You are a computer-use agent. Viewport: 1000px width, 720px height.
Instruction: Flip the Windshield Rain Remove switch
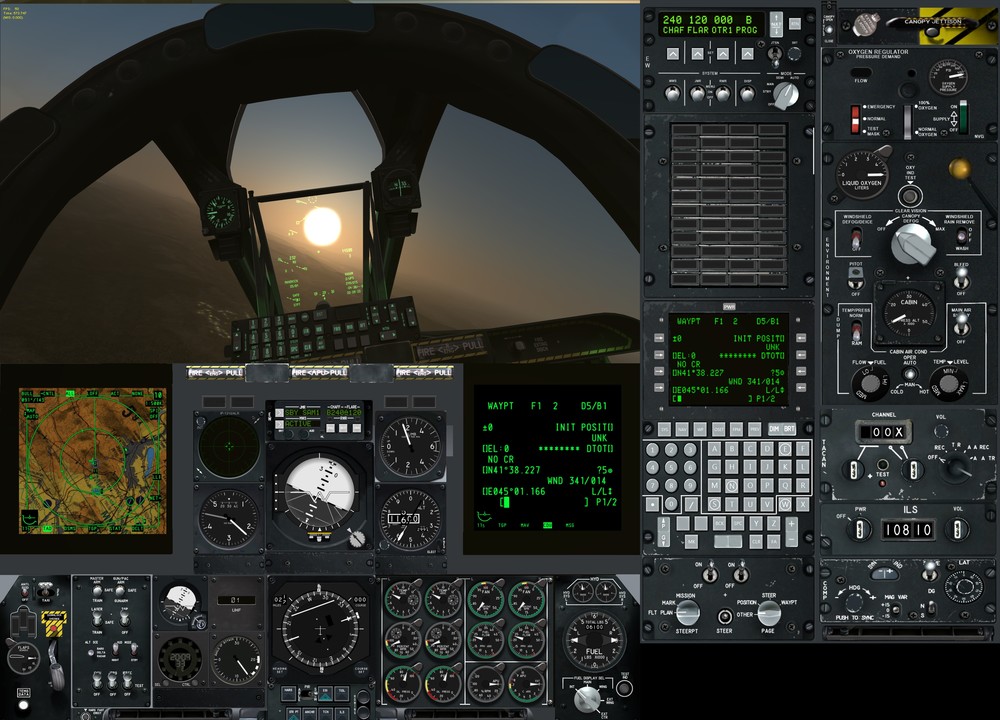962,236
